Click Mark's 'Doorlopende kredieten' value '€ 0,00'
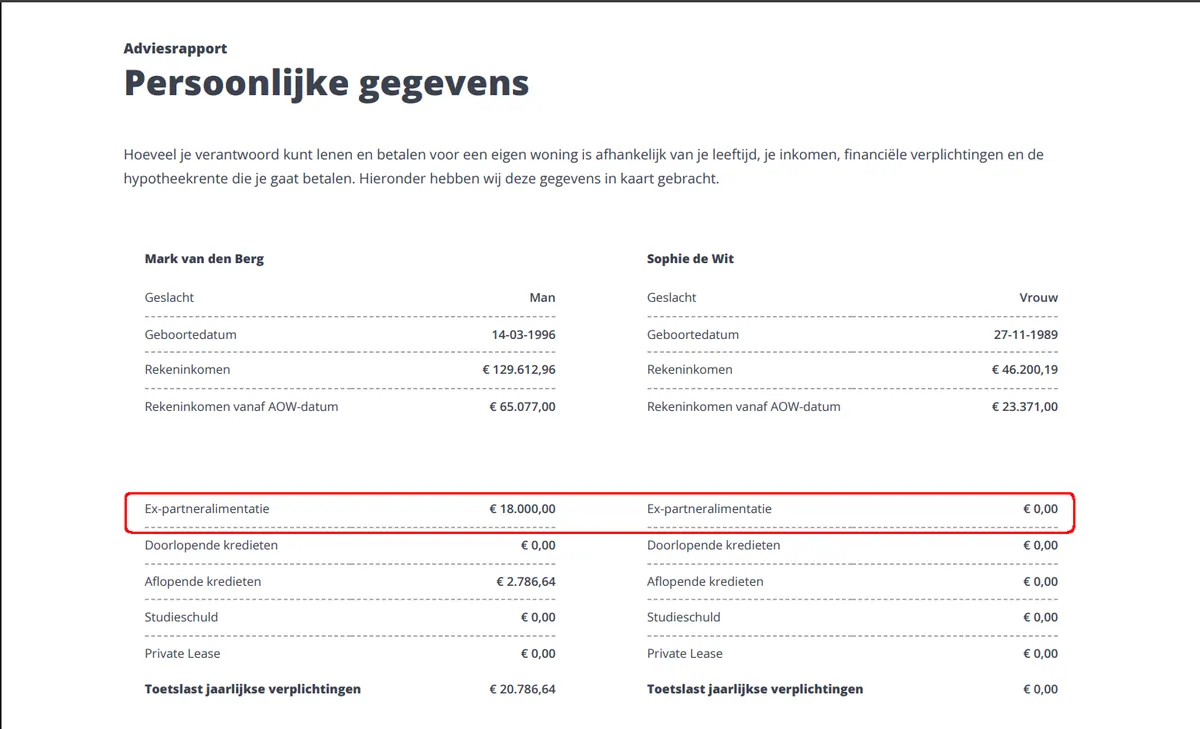Screen dimensions: 1200x729 coord(538,545)
